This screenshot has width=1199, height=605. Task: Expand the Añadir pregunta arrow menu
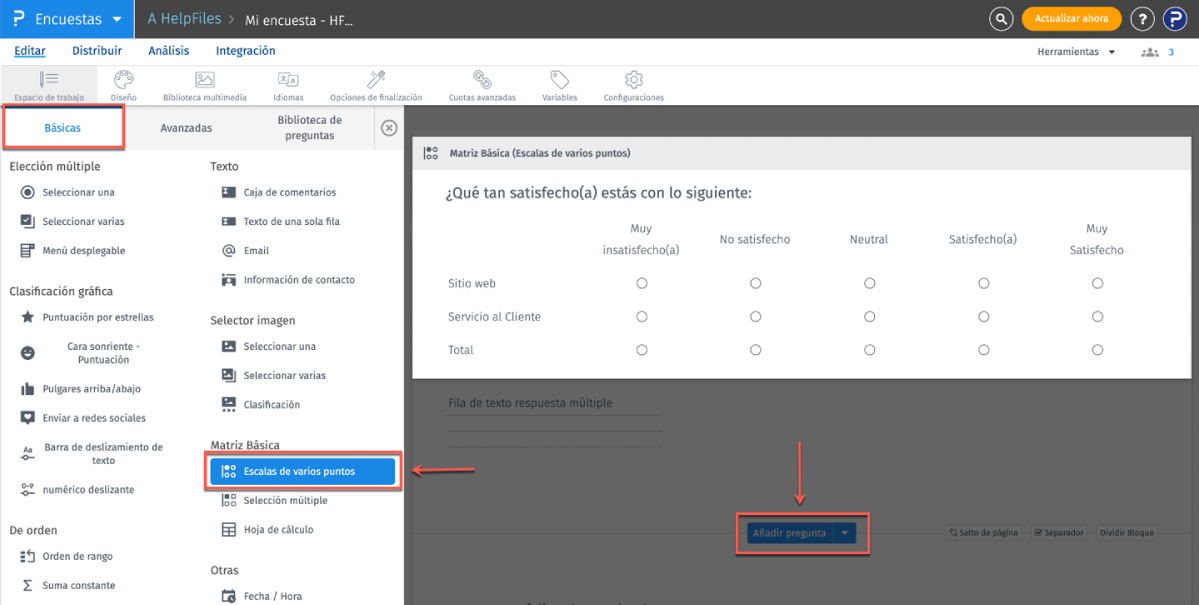[844, 533]
